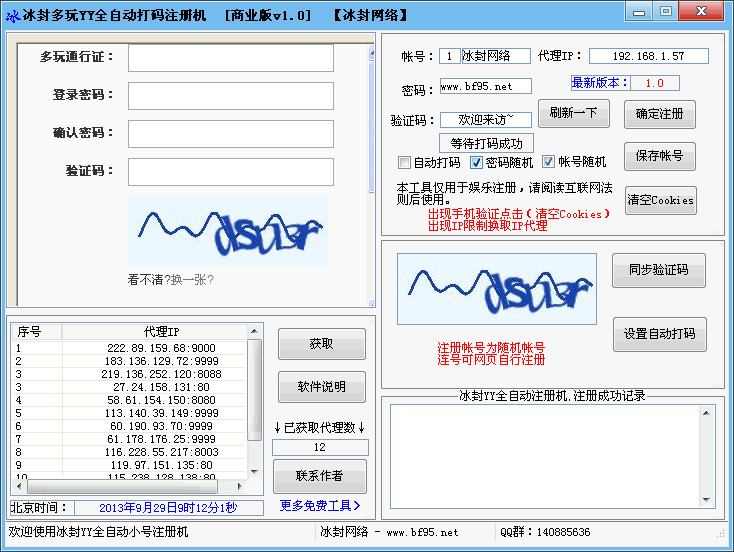Viewport: 734px width, 552px height.
Task: Click the 帐号 name field showing 冰封网络
Action: (x=496, y=56)
